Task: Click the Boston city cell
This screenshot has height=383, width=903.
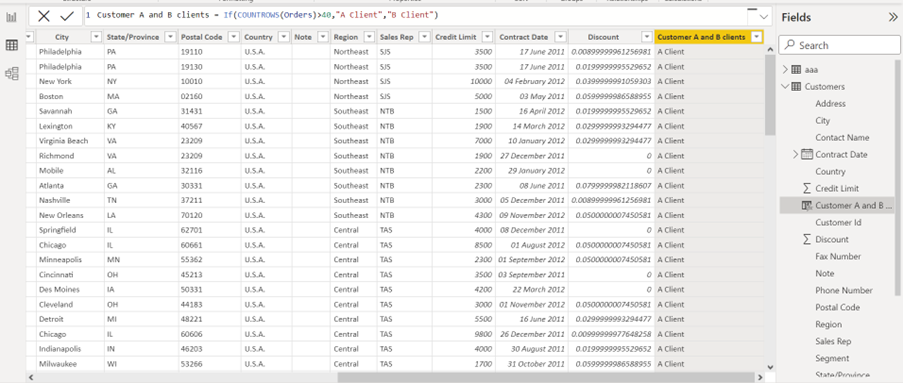Action: coord(69,96)
